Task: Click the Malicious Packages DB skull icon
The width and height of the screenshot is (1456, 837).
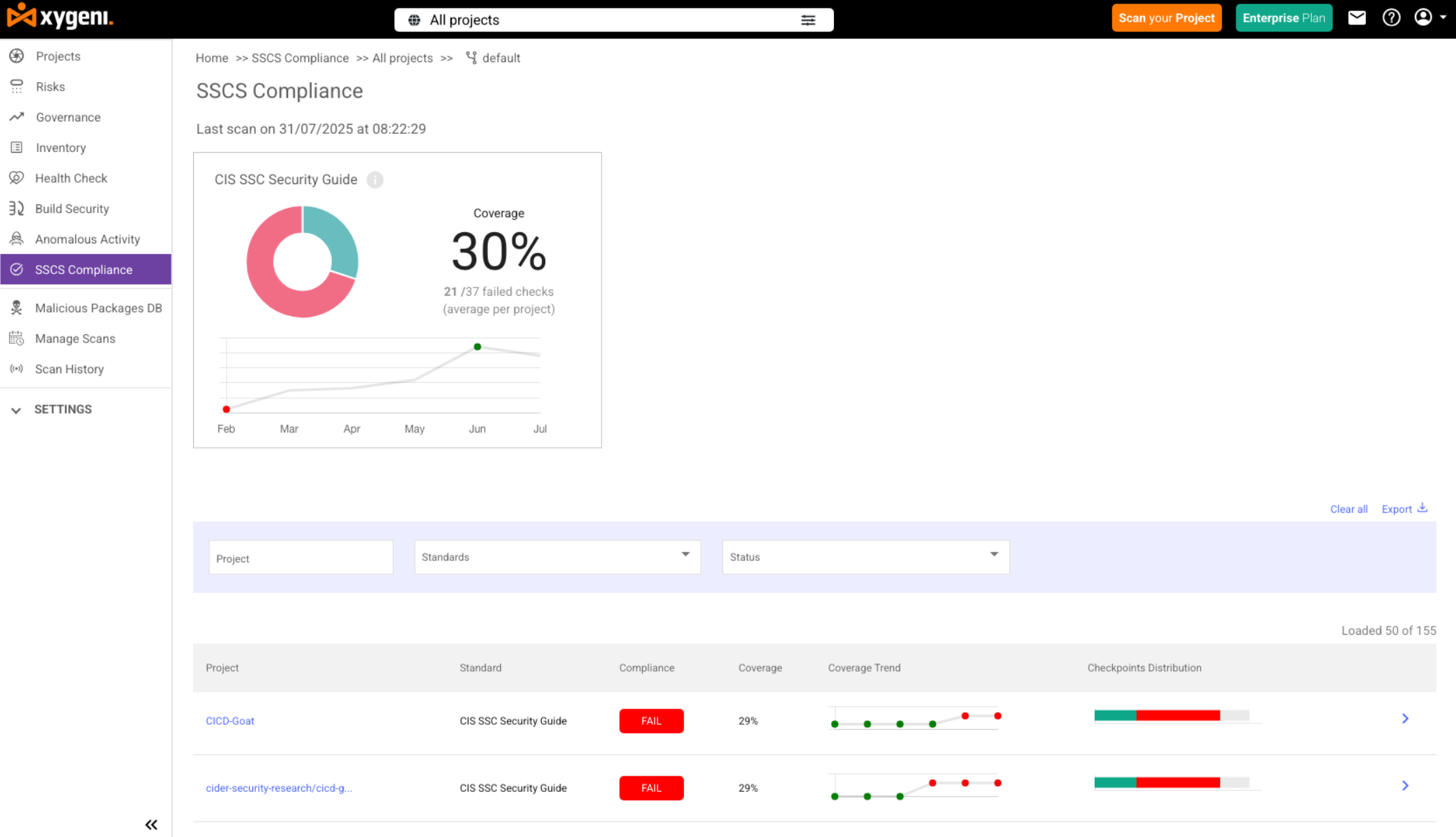Action: tap(17, 308)
